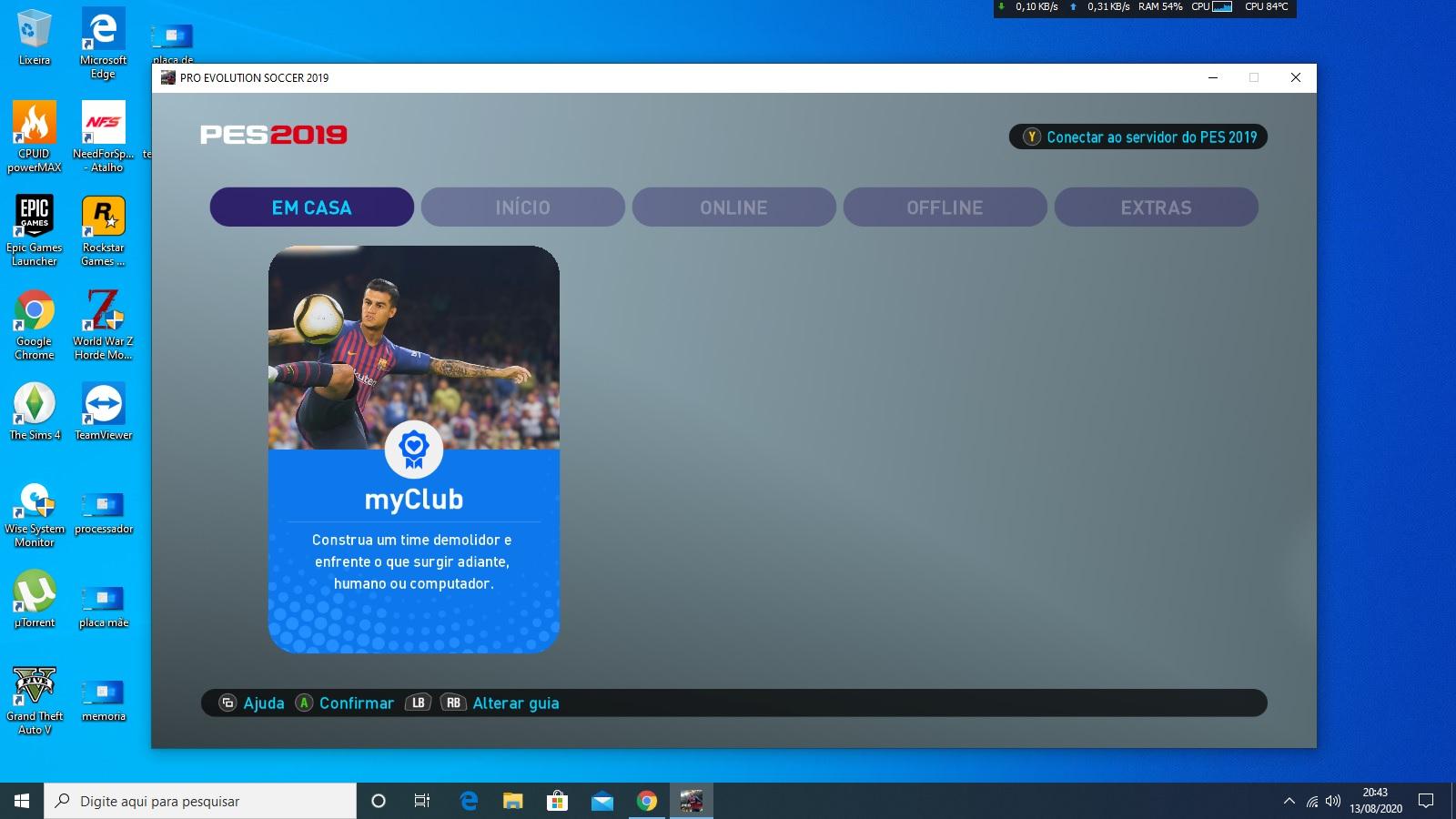The height and width of the screenshot is (819, 1456).
Task: Click Conectar ao servidor do PES 2019
Action: tap(1138, 137)
